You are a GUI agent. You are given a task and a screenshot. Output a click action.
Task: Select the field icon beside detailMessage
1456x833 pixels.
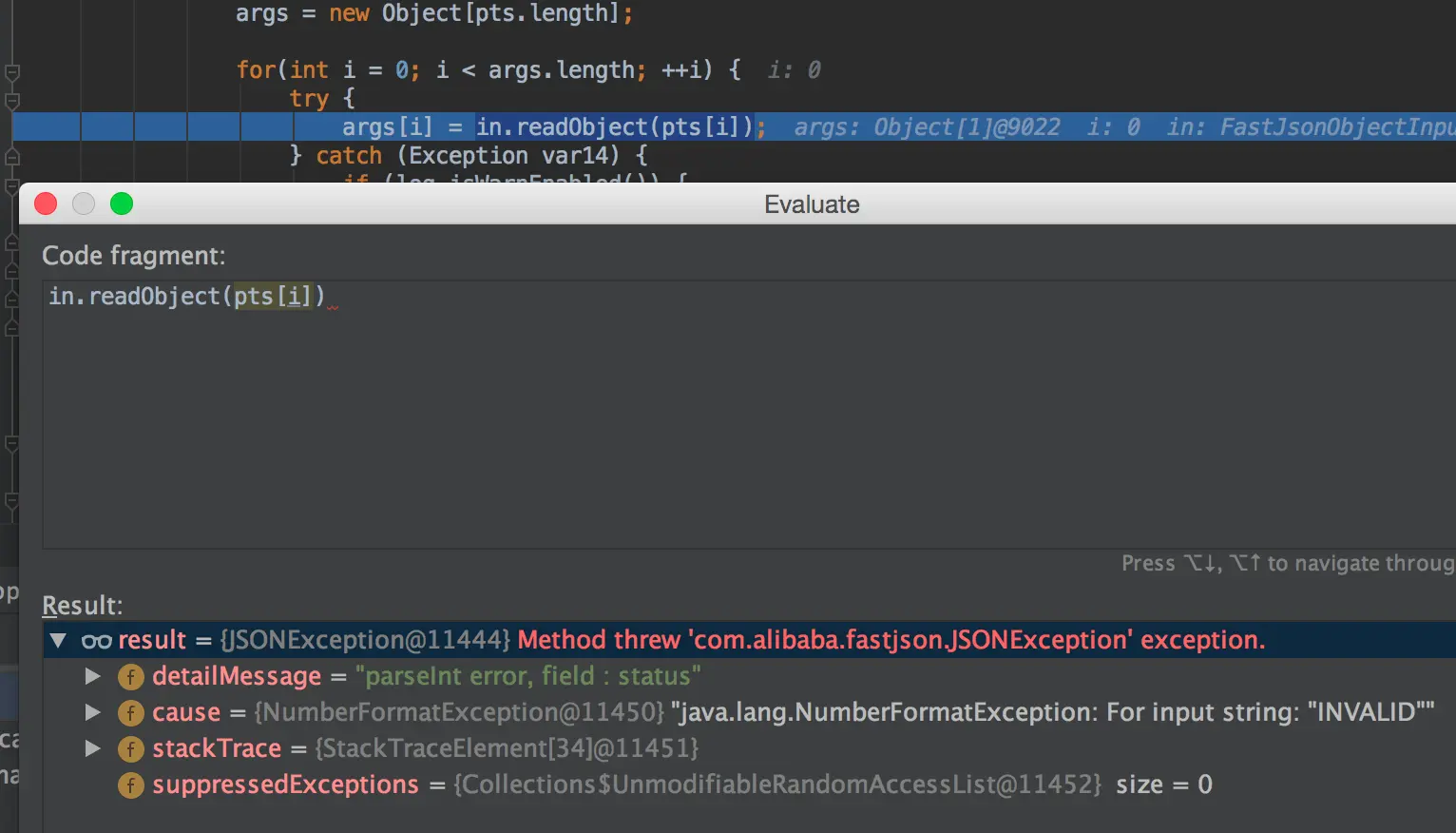[130, 677]
